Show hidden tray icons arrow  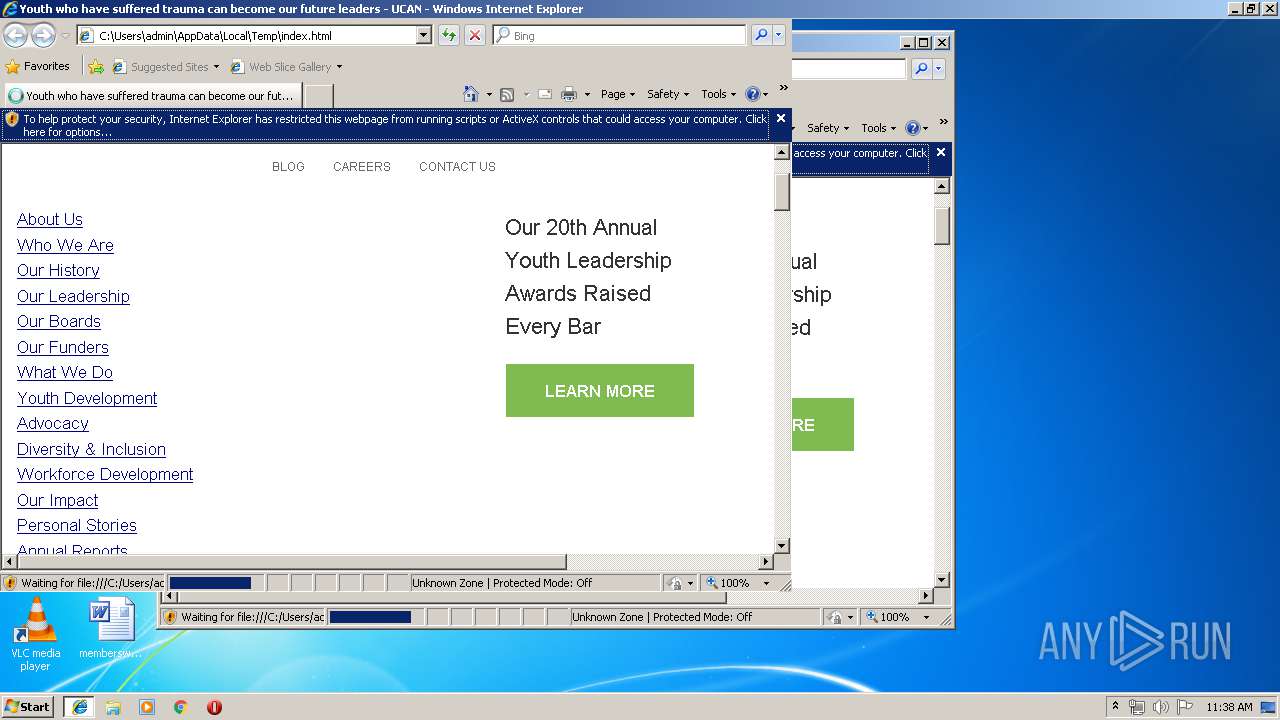[1115, 706]
